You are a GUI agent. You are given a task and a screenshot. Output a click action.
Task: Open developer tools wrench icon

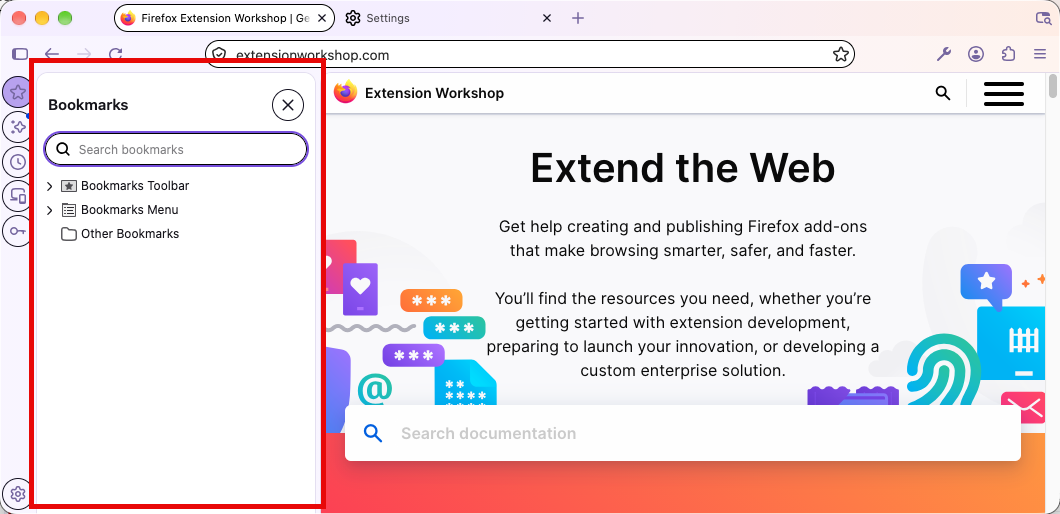tap(944, 54)
